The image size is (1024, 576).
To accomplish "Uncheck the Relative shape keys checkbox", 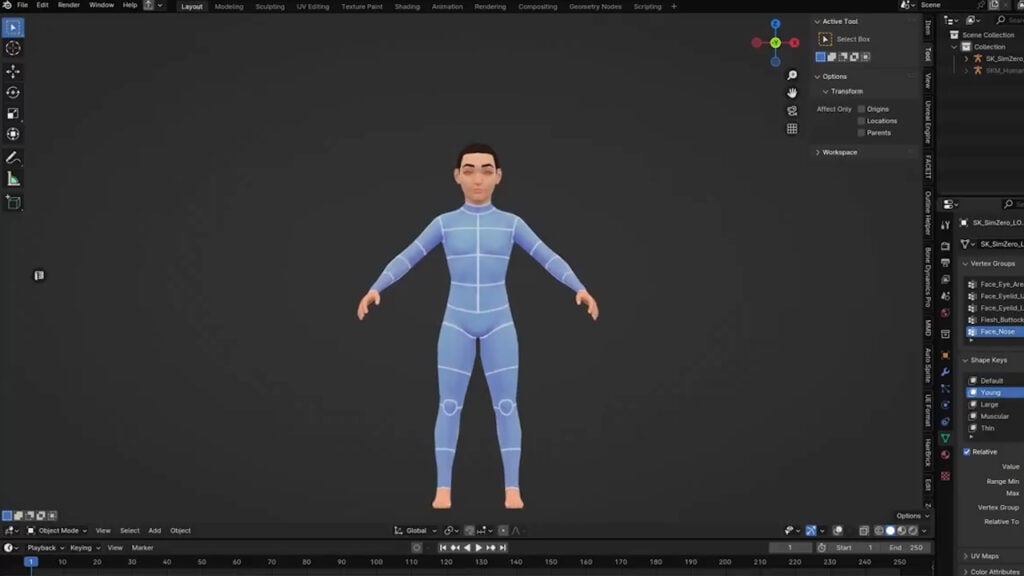I will tap(967, 452).
